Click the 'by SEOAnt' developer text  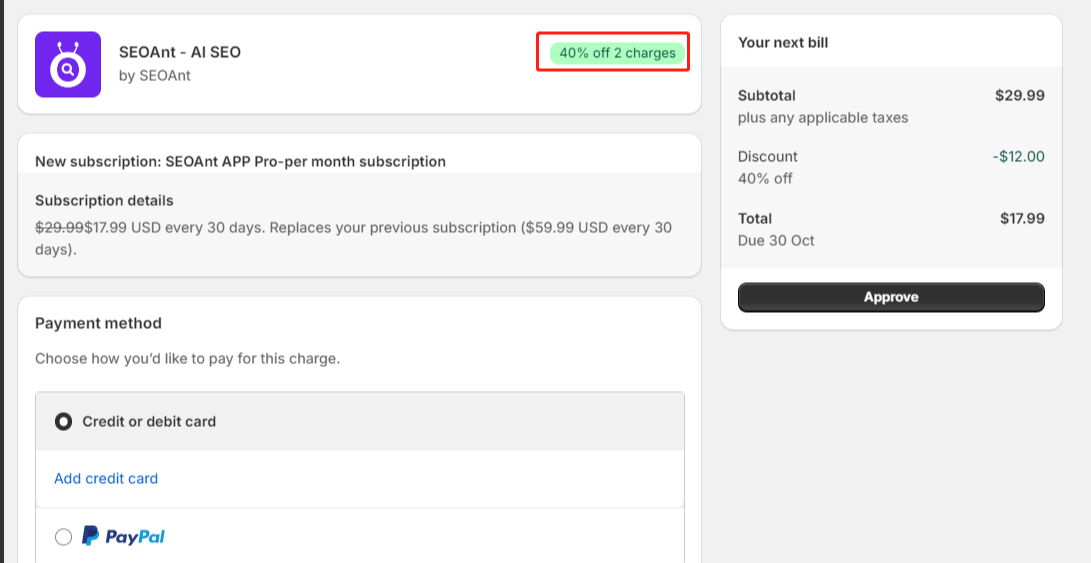click(154, 75)
